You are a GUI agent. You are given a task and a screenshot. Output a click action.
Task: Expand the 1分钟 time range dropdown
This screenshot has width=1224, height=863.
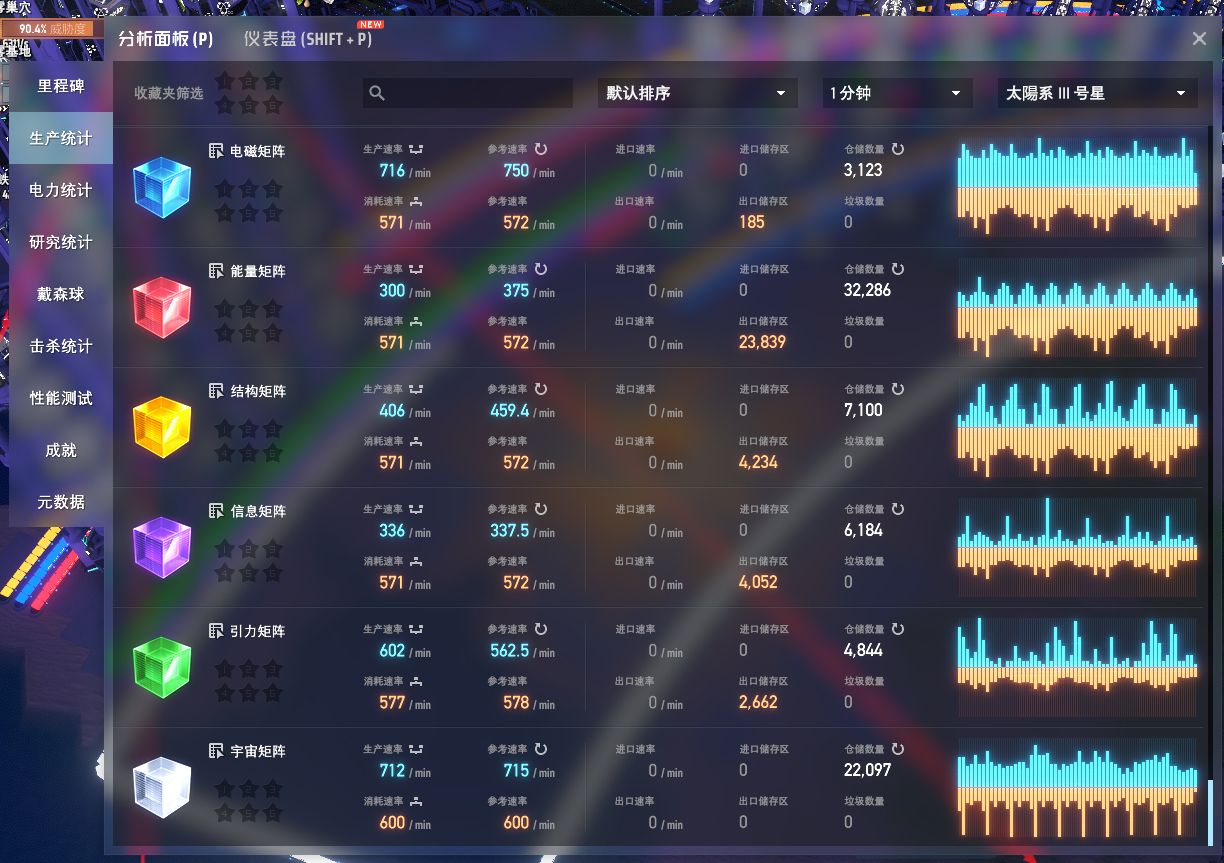click(897, 93)
